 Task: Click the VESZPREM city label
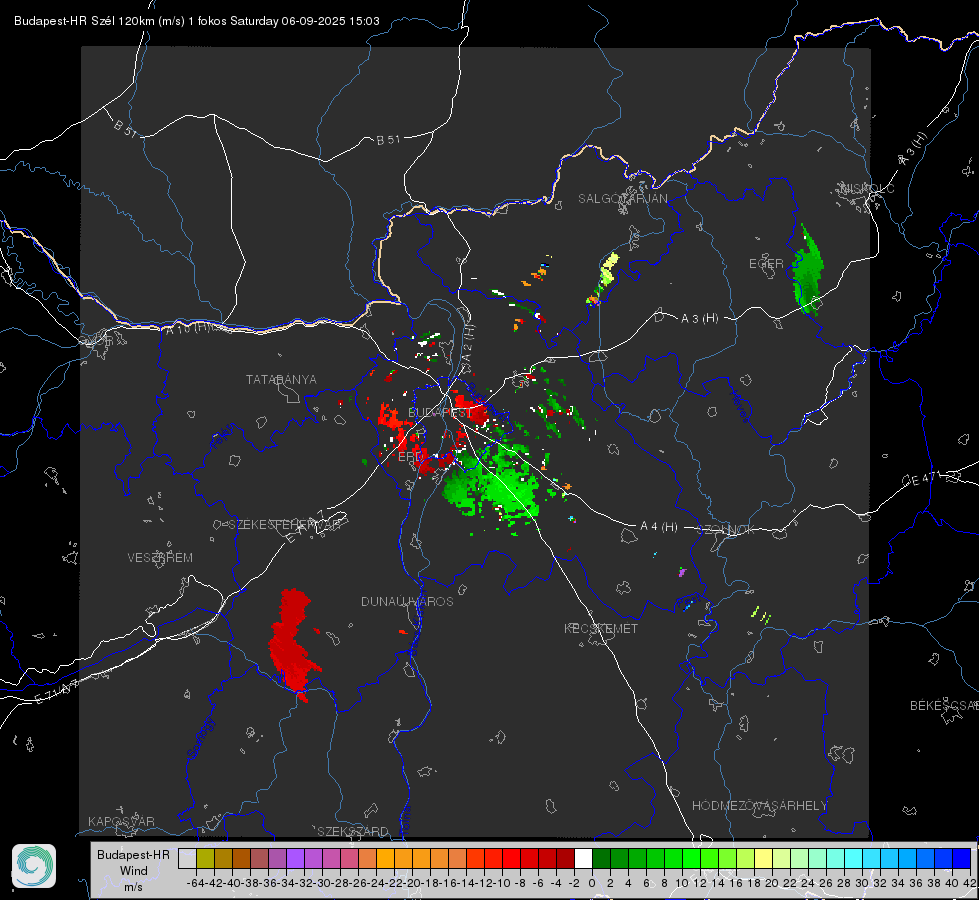[x=160, y=557]
